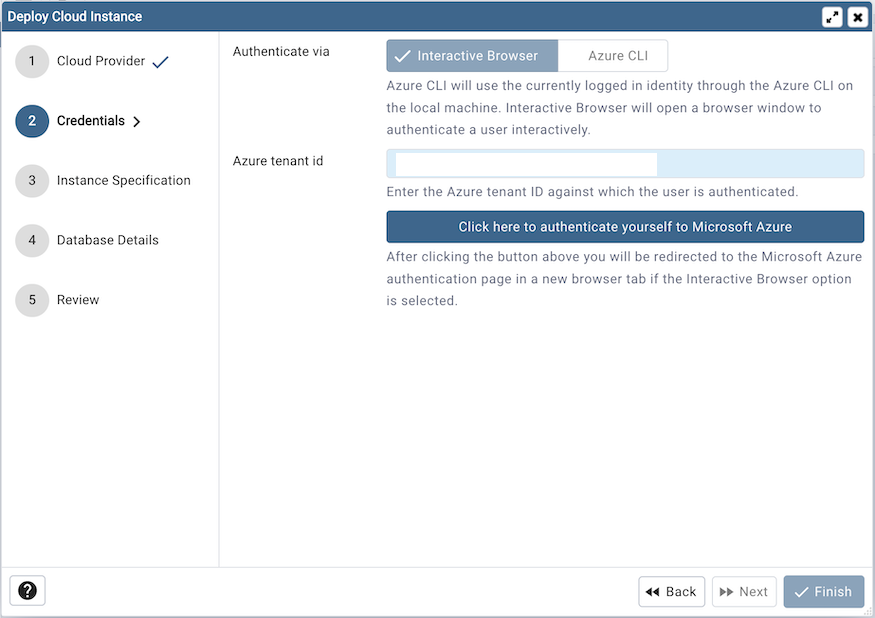Select the step 3 Instance Specification circle
Image resolution: width=875 pixels, height=618 pixels.
point(31,180)
